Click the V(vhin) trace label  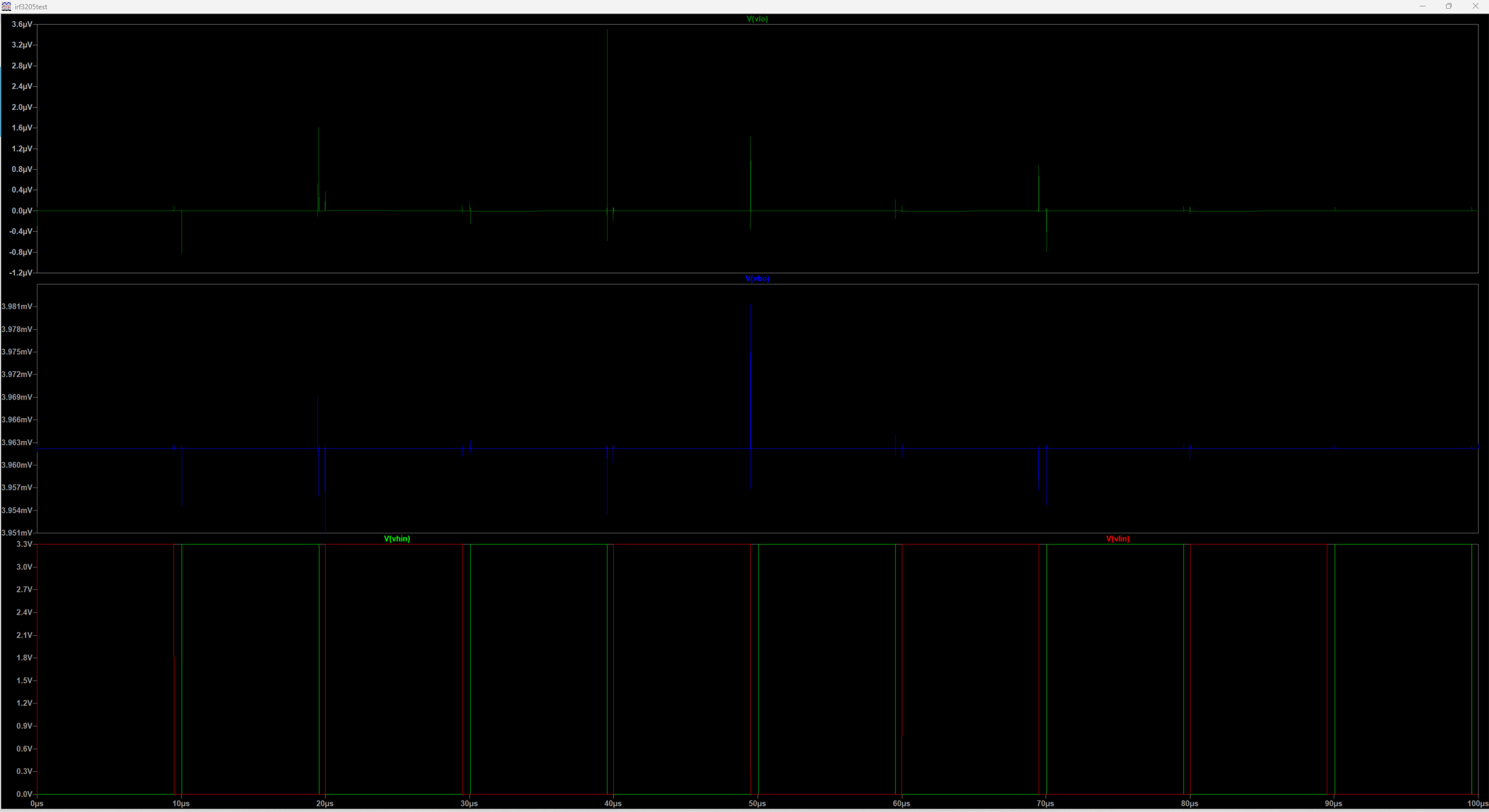pyautogui.click(x=397, y=538)
